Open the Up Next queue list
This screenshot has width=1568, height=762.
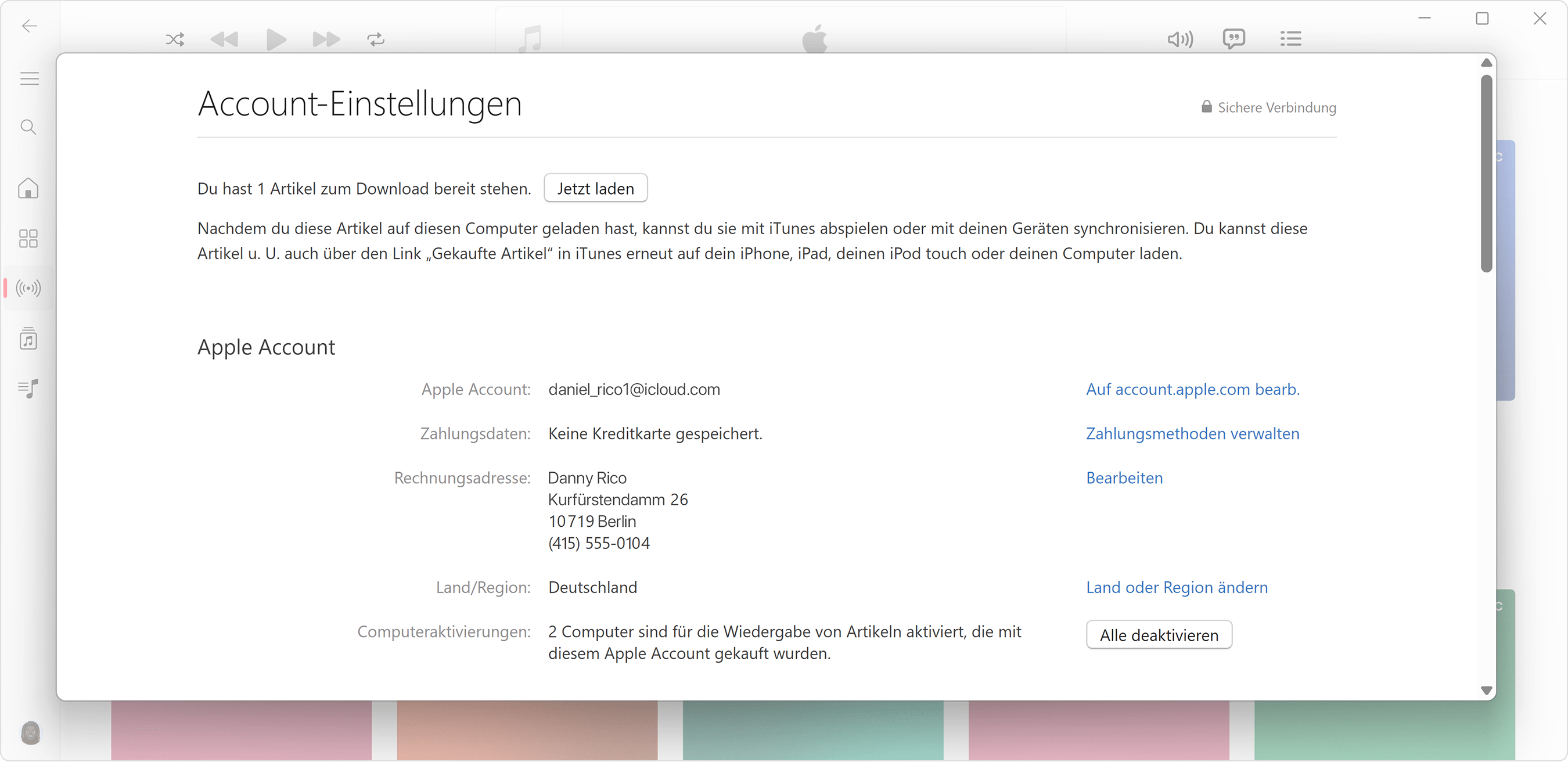[x=1291, y=38]
